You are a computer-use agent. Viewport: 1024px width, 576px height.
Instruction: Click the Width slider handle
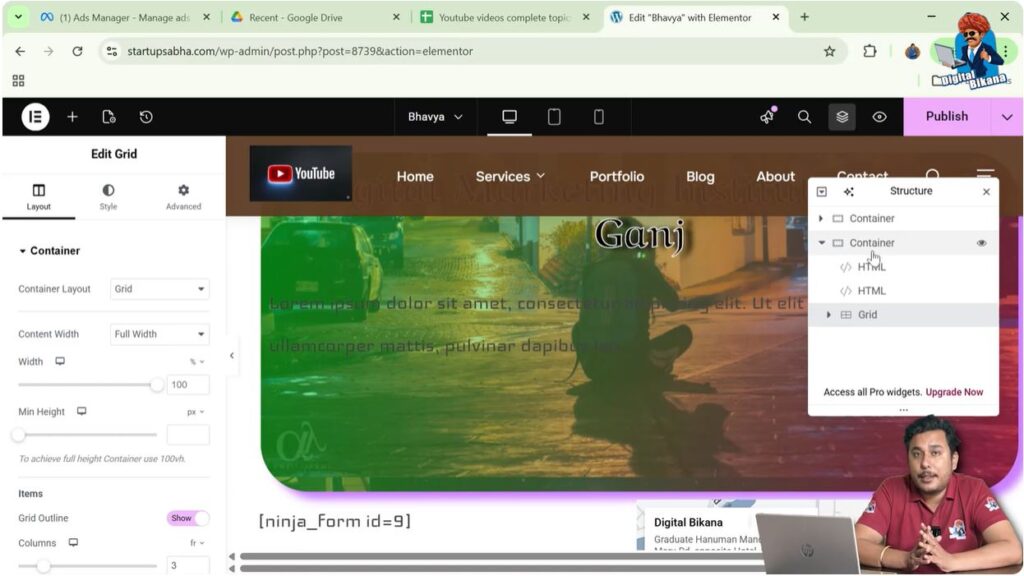(157, 385)
